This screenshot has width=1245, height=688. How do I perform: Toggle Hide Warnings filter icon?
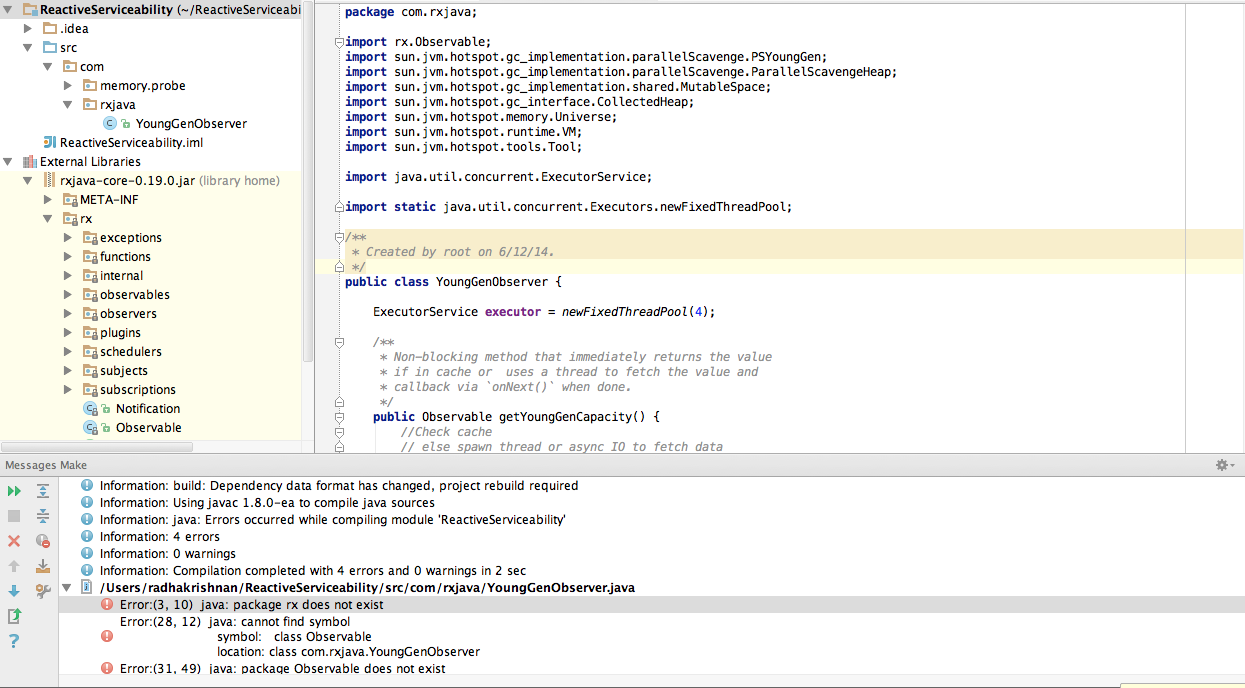pyautogui.click(x=43, y=541)
